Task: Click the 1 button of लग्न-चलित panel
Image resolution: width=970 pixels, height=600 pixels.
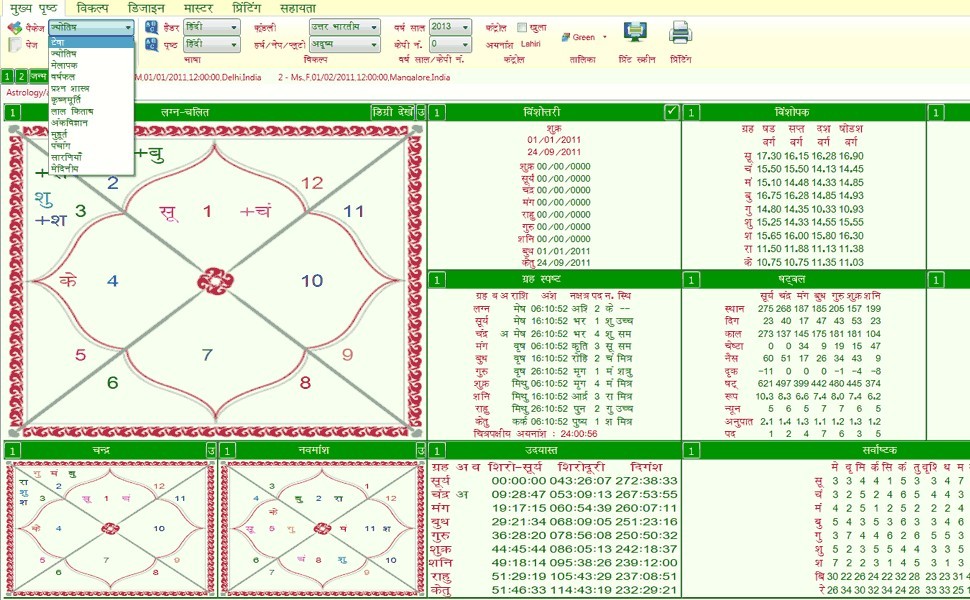Action: (12, 113)
